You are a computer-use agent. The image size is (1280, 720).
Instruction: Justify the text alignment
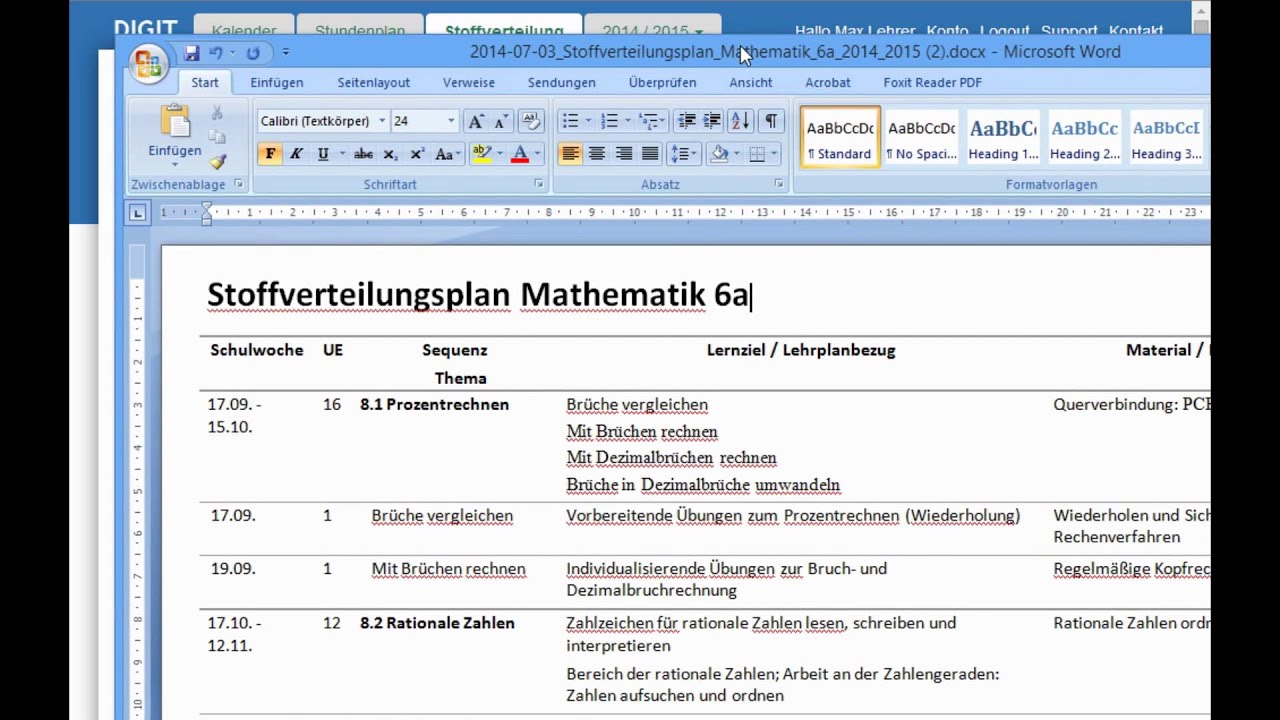point(649,154)
